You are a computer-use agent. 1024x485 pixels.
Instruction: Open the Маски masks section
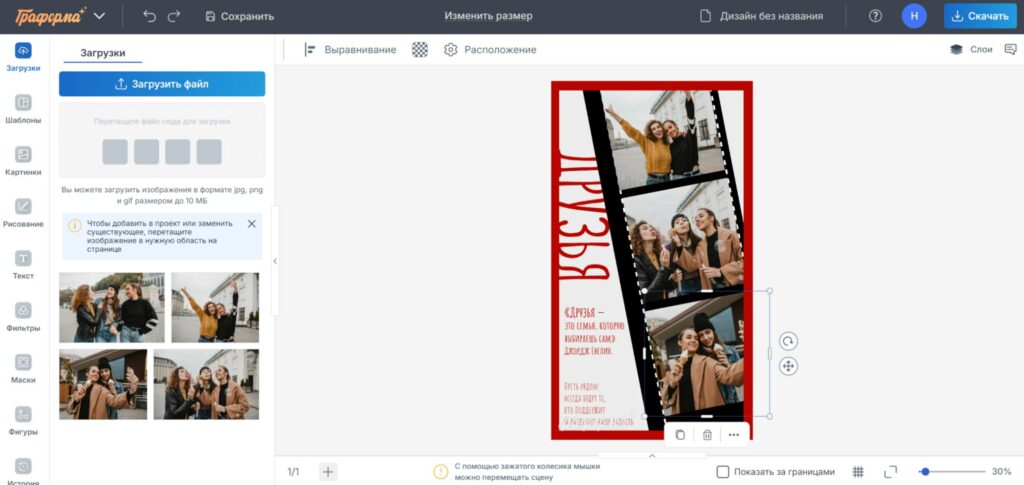click(x=23, y=369)
